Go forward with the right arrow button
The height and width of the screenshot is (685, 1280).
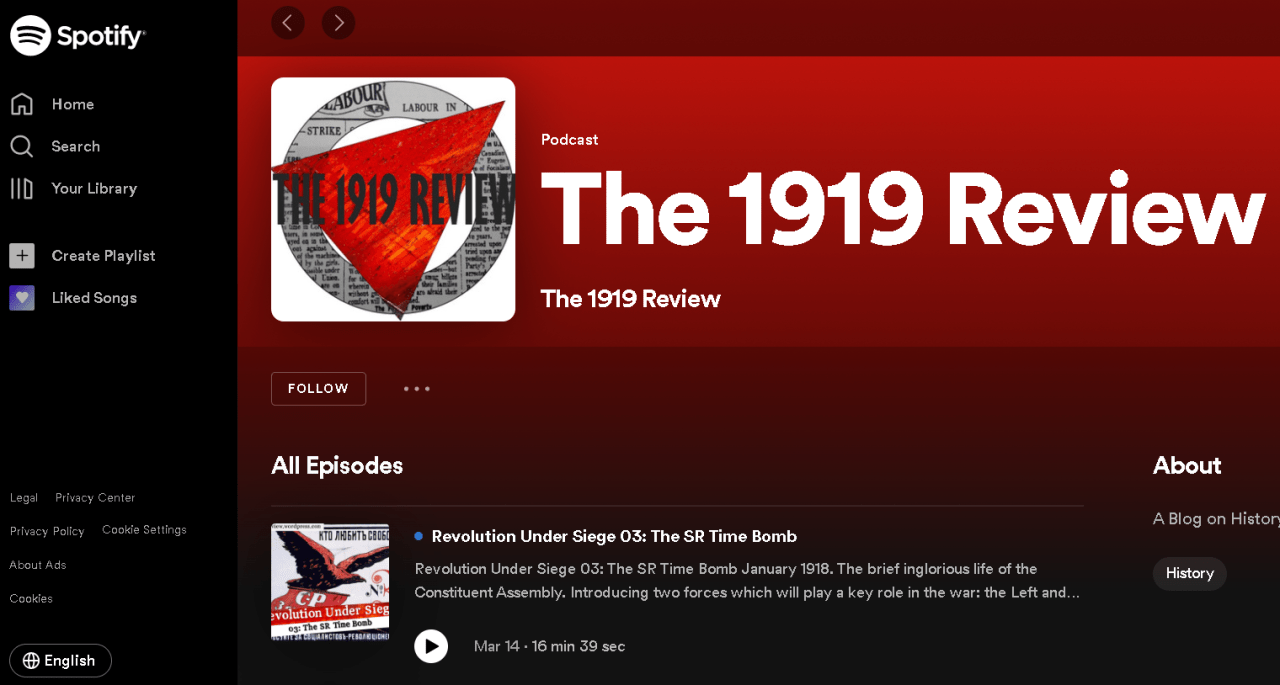[x=338, y=22]
